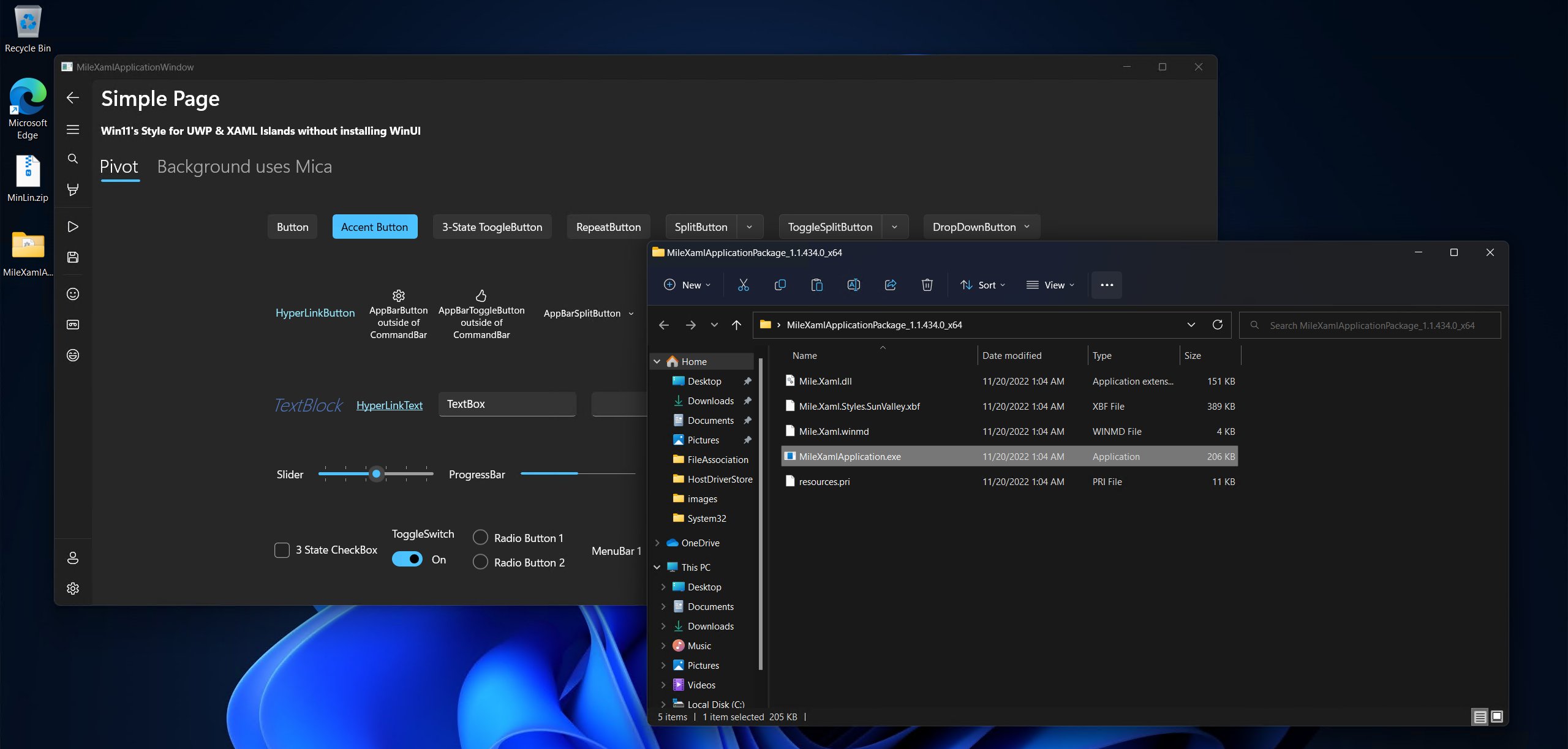Select the Background uses Mica tab

point(245,167)
